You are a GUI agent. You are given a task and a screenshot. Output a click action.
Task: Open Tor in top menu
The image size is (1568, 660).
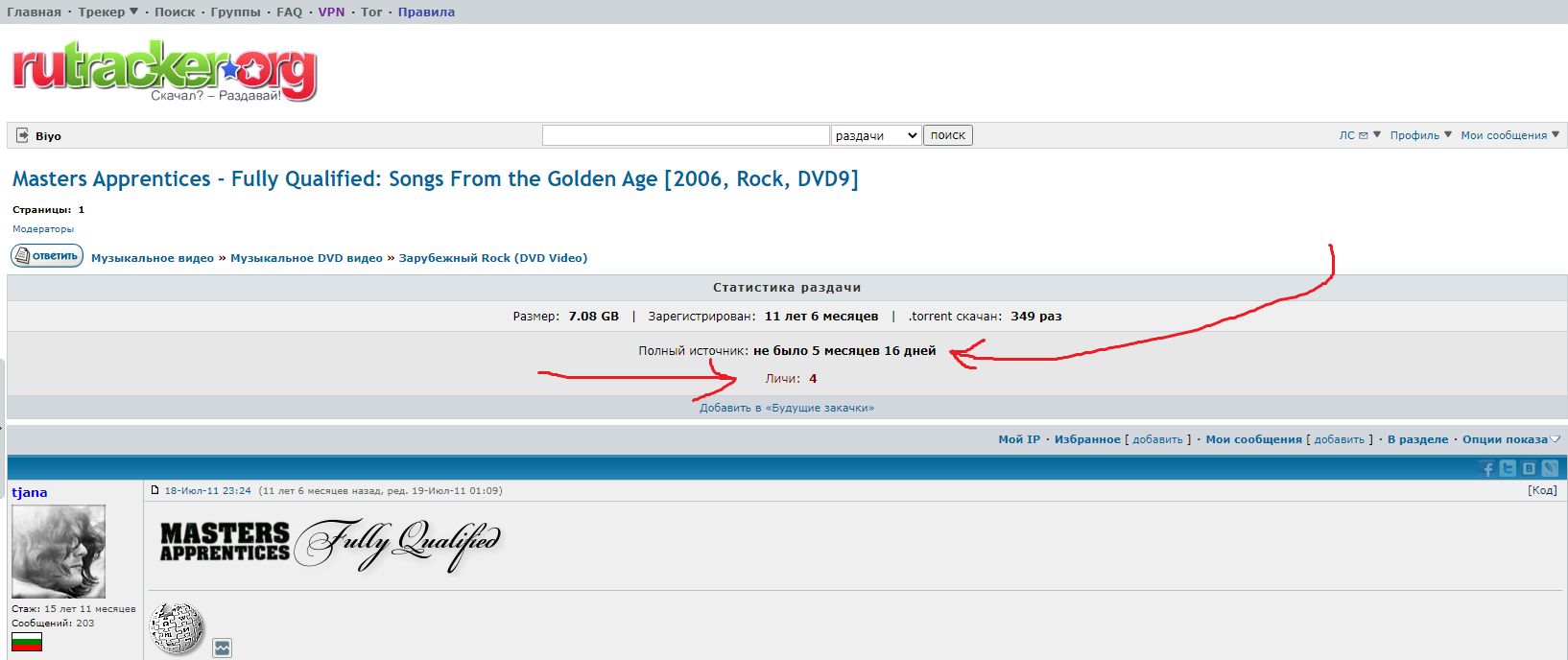[x=371, y=12]
